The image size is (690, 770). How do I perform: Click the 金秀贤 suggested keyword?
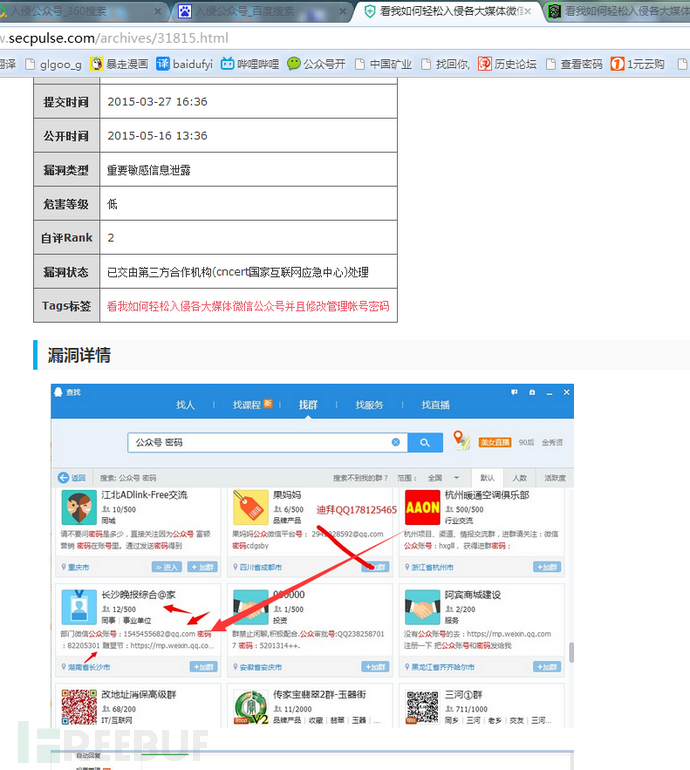(x=552, y=442)
